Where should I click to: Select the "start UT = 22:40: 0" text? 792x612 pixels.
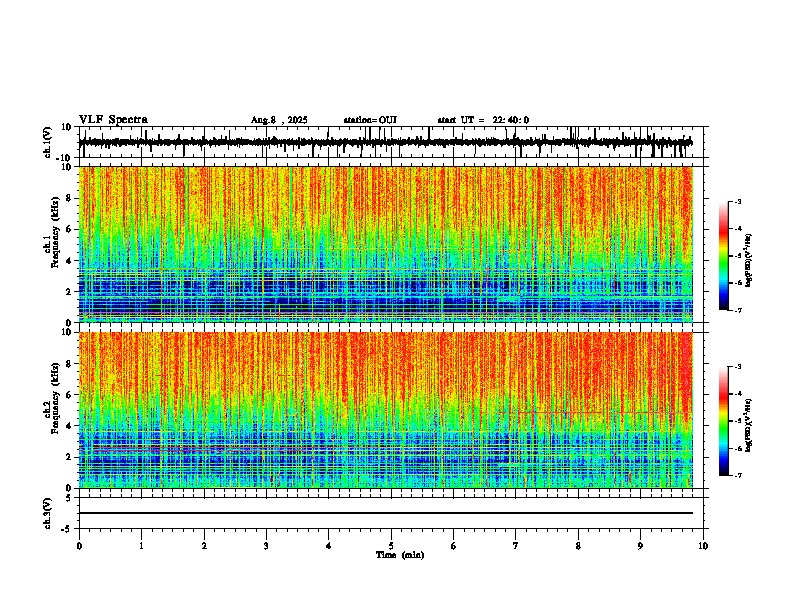pos(483,120)
